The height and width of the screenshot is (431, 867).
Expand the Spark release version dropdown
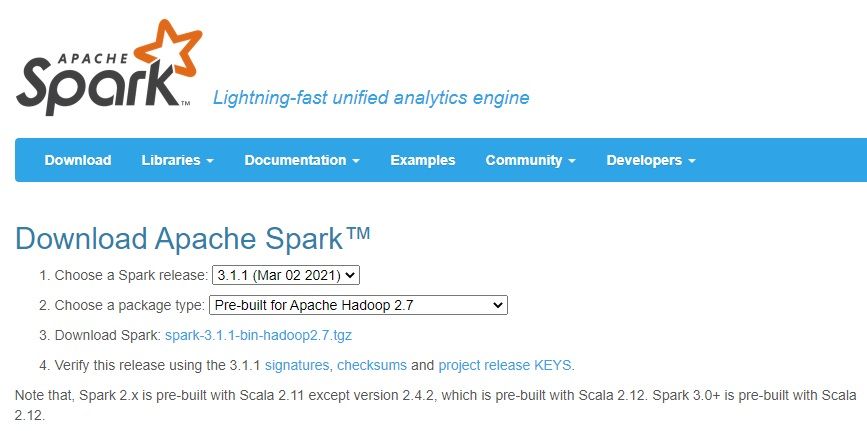point(285,275)
